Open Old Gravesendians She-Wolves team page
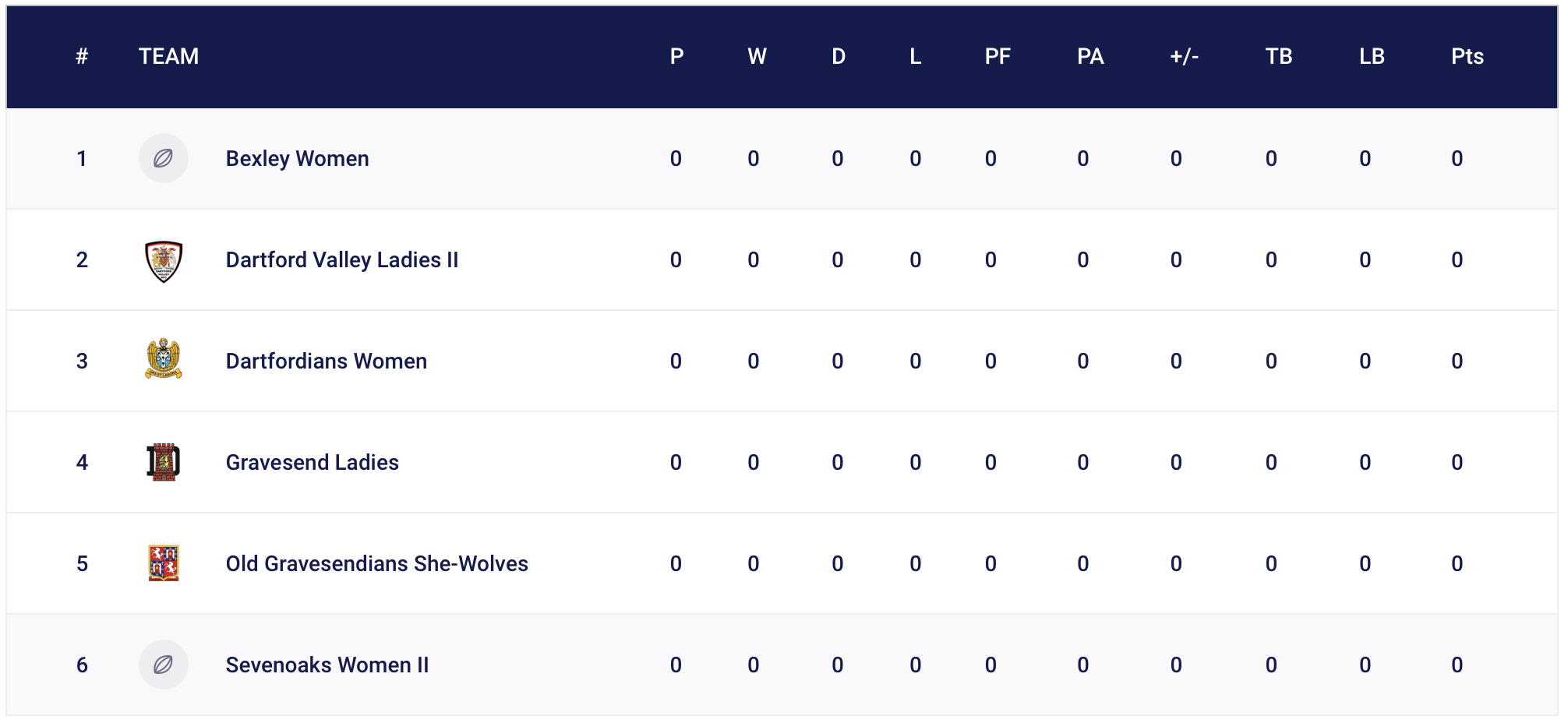 coord(376,564)
